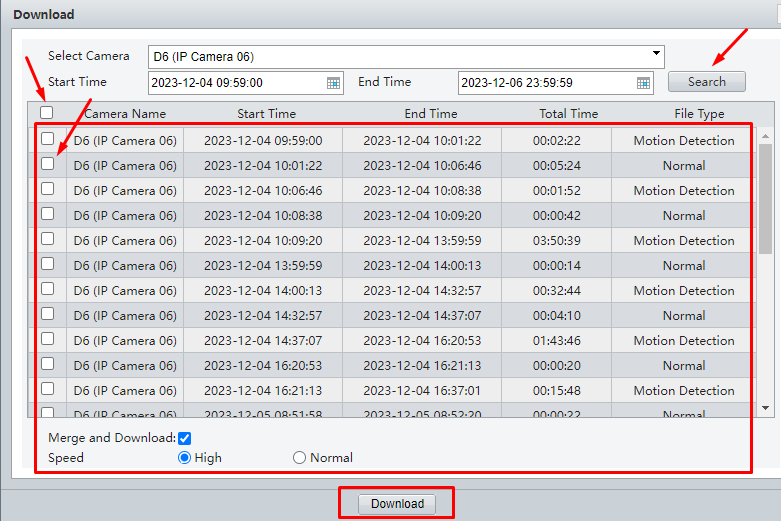Click the Total Time column header

click(568, 114)
